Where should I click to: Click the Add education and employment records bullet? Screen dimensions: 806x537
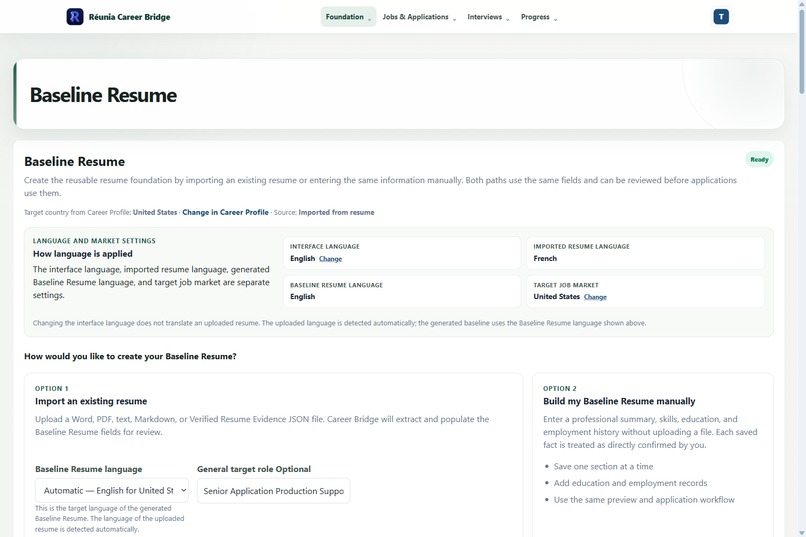pos(630,483)
